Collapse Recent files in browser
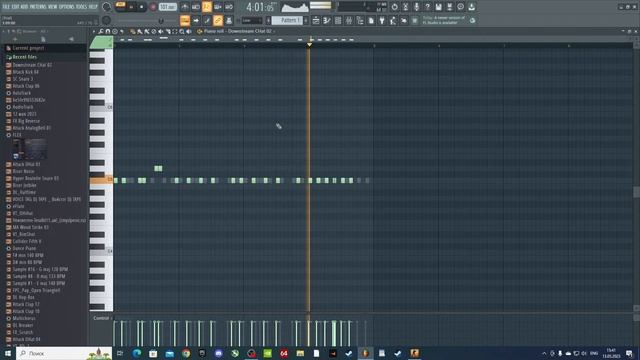The height and width of the screenshot is (360, 640). point(24,57)
